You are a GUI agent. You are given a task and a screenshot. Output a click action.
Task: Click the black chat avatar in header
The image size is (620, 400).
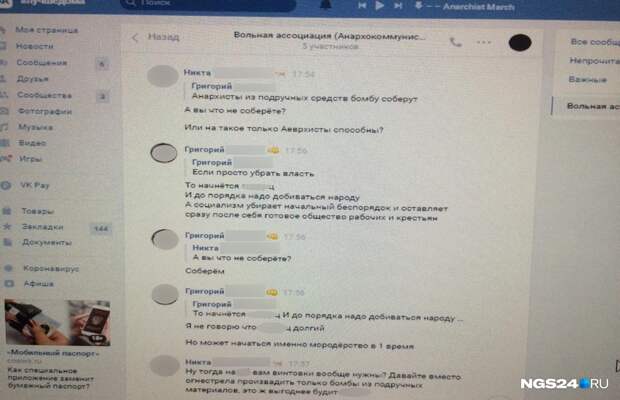(x=520, y=42)
